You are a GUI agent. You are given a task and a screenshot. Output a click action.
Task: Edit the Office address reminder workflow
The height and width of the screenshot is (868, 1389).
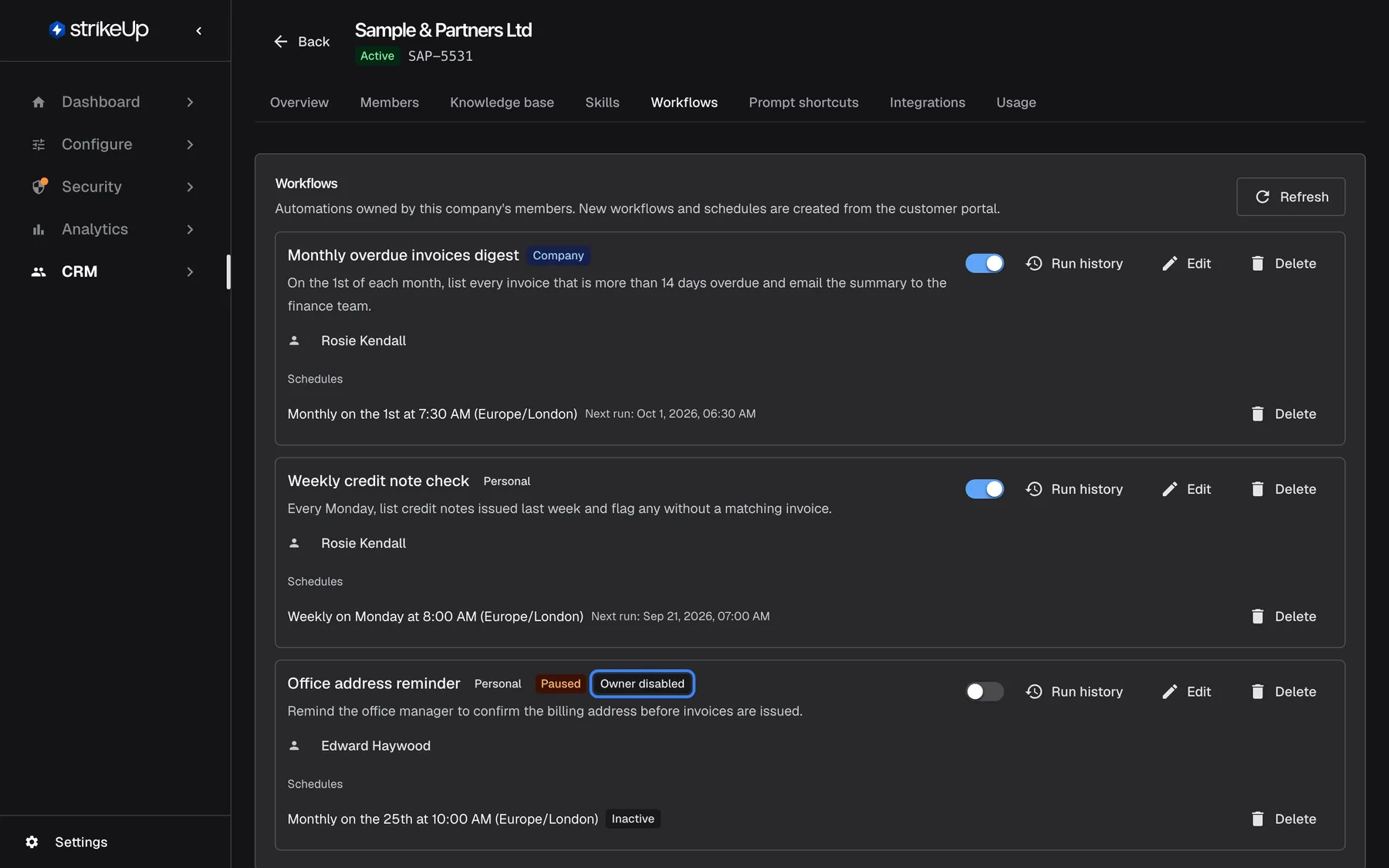click(1186, 691)
